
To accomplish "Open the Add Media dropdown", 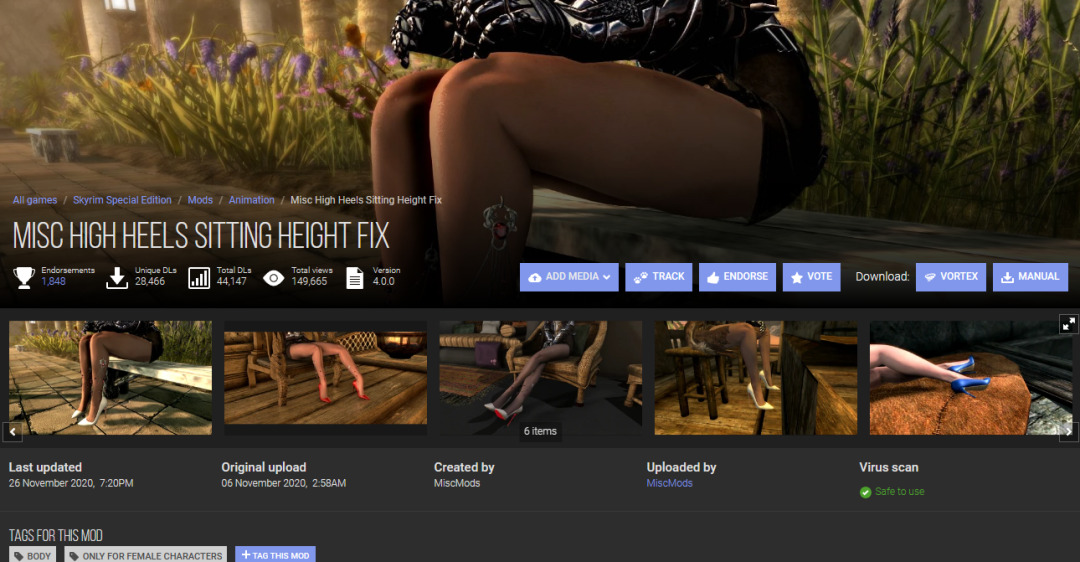I will click(569, 277).
